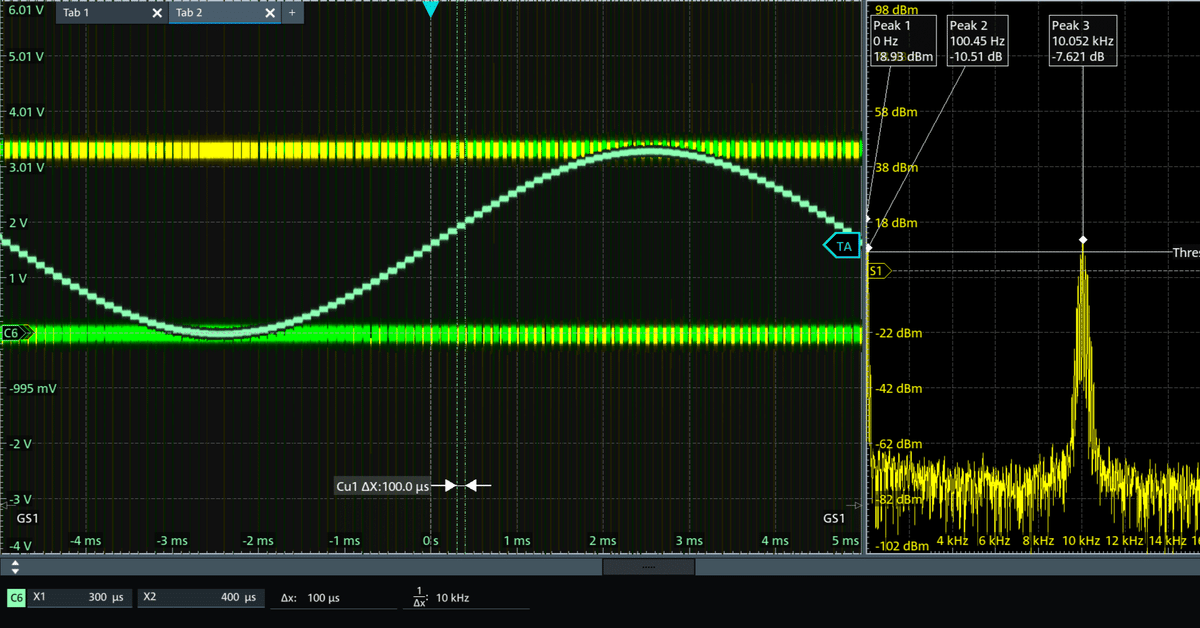Click the Peak 3 diamond marker on spectrum

pos(1083,240)
